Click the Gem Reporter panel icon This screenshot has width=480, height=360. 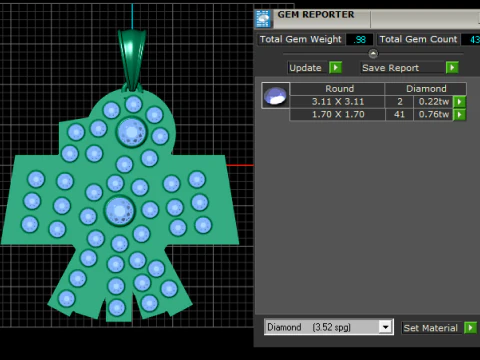263,19
